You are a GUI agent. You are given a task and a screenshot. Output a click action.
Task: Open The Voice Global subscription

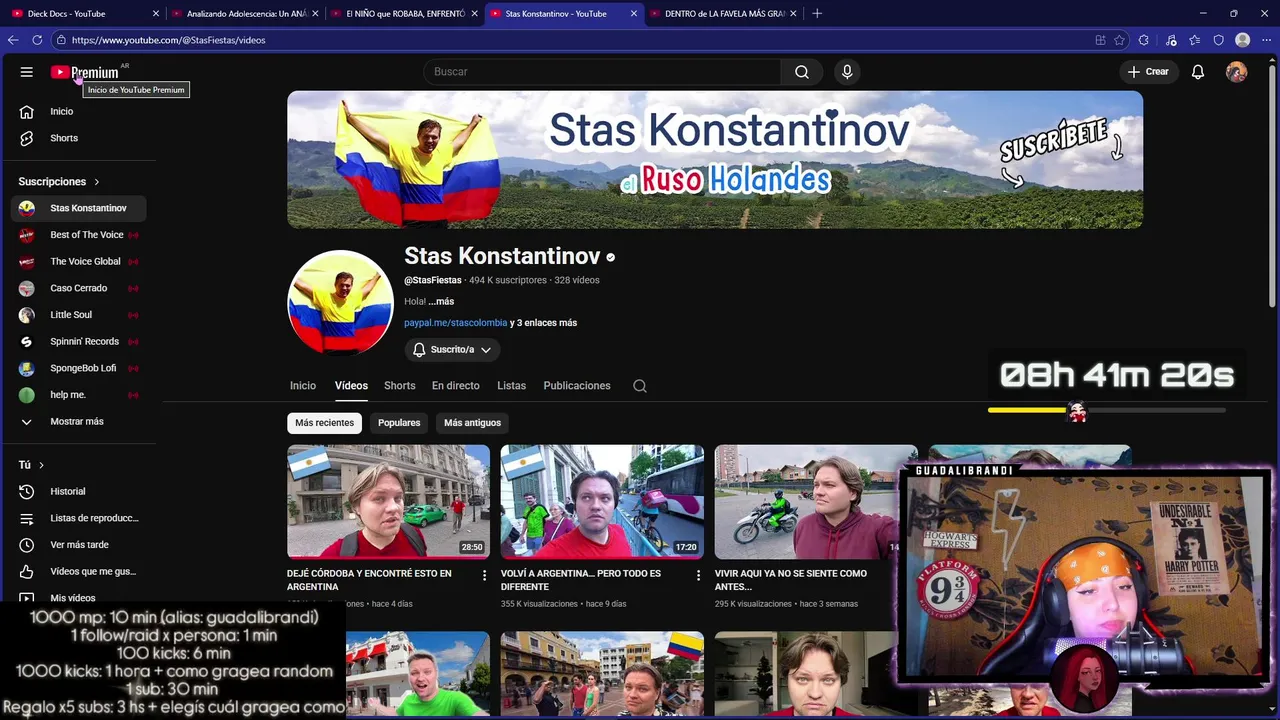click(x=80, y=261)
